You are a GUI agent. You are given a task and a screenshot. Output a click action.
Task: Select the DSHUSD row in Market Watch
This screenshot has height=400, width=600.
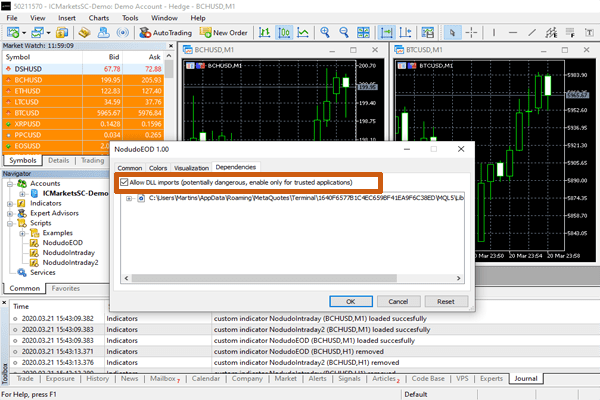[x=83, y=69]
